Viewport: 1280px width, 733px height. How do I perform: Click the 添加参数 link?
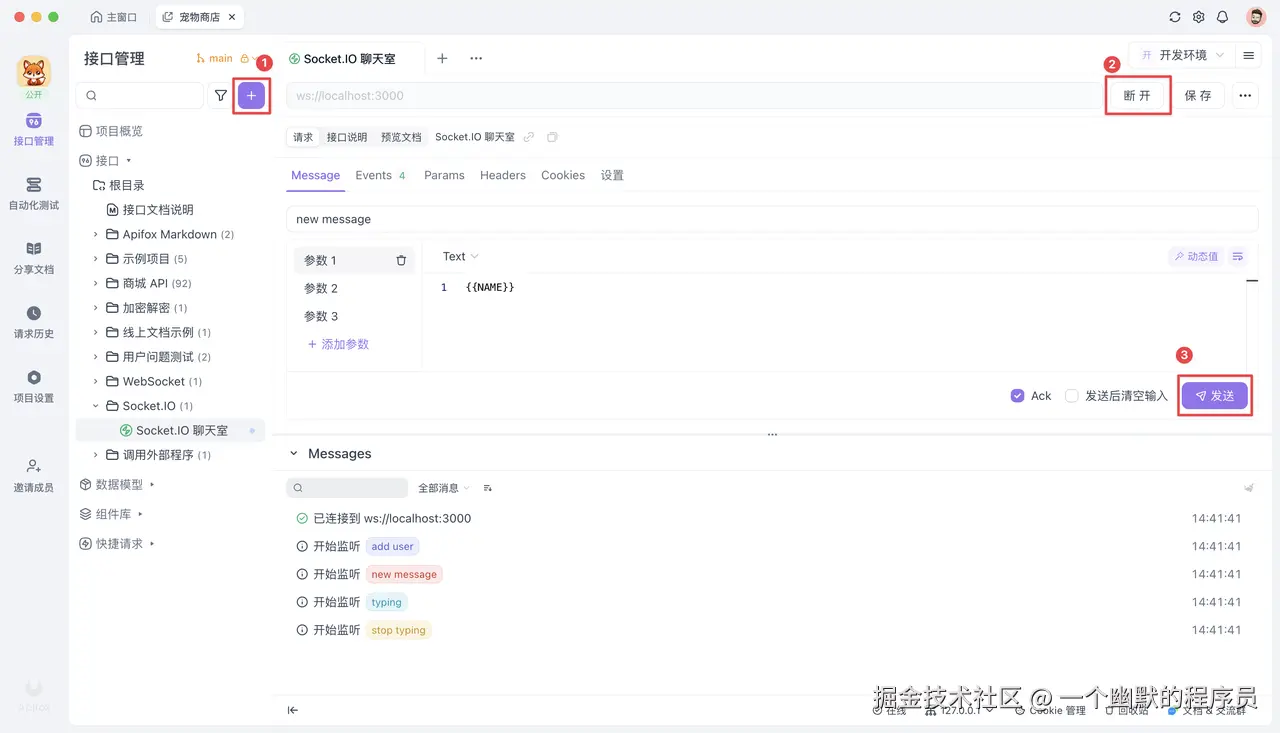pyautogui.click(x=338, y=344)
